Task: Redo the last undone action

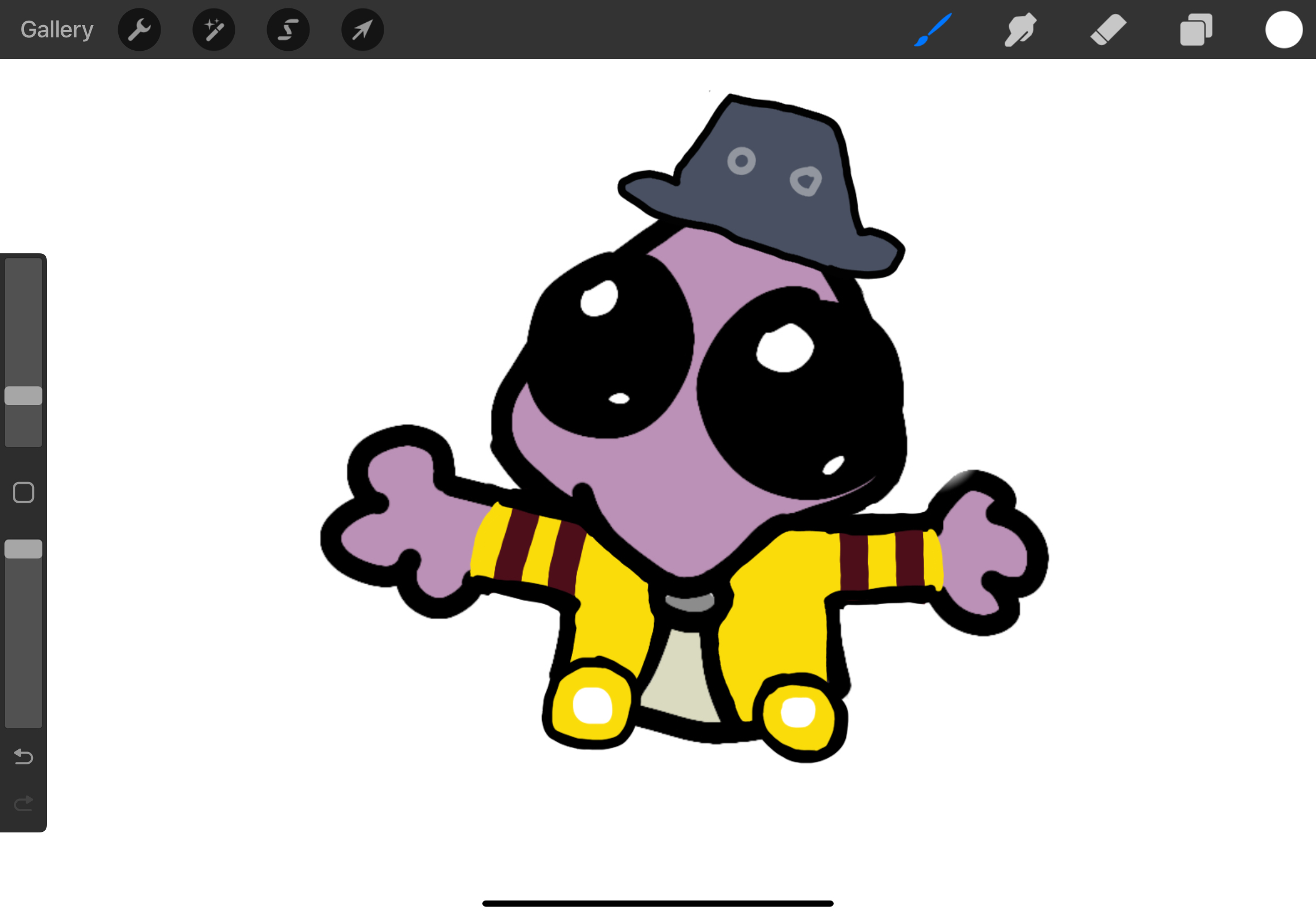Action: (23, 804)
